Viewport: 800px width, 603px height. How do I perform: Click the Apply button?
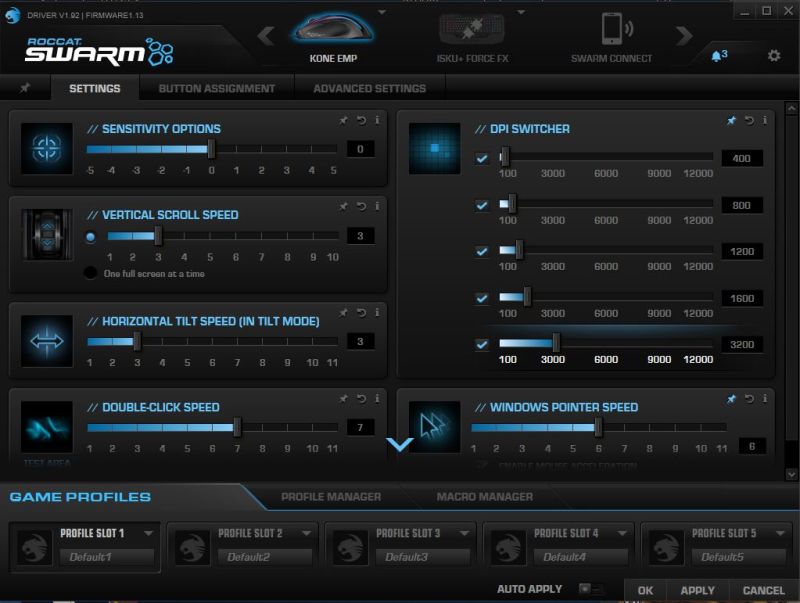(x=697, y=590)
